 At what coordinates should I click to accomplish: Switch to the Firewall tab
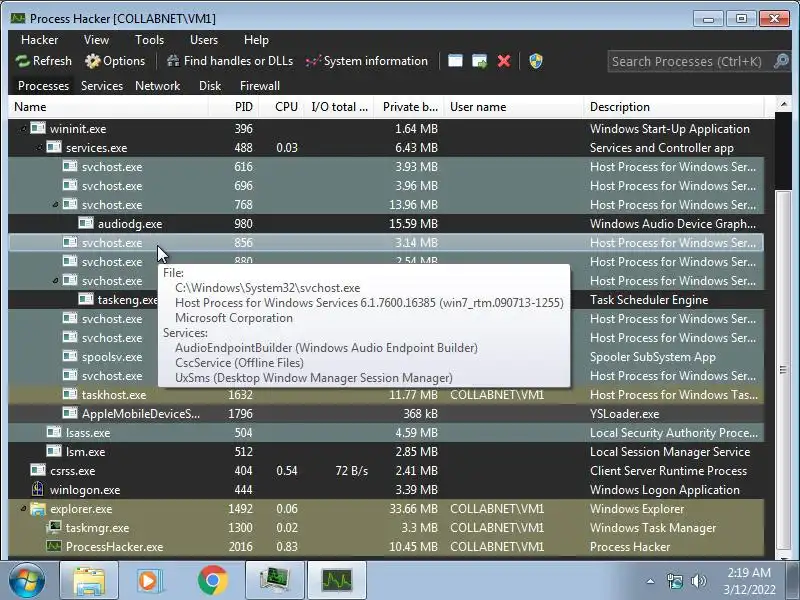[x=260, y=86]
